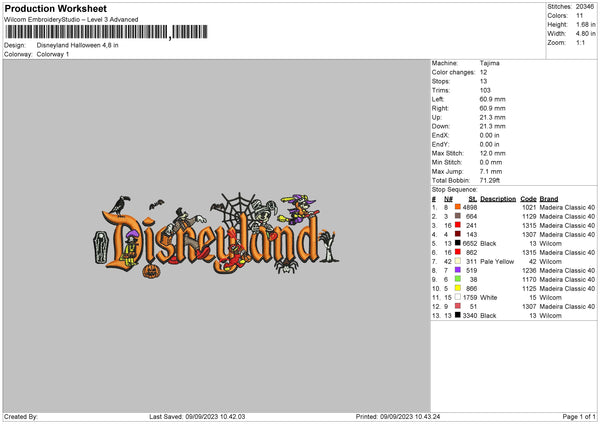Click the Min Stitch value '0.0 mm'
The image size is (600, 424).
491,162
